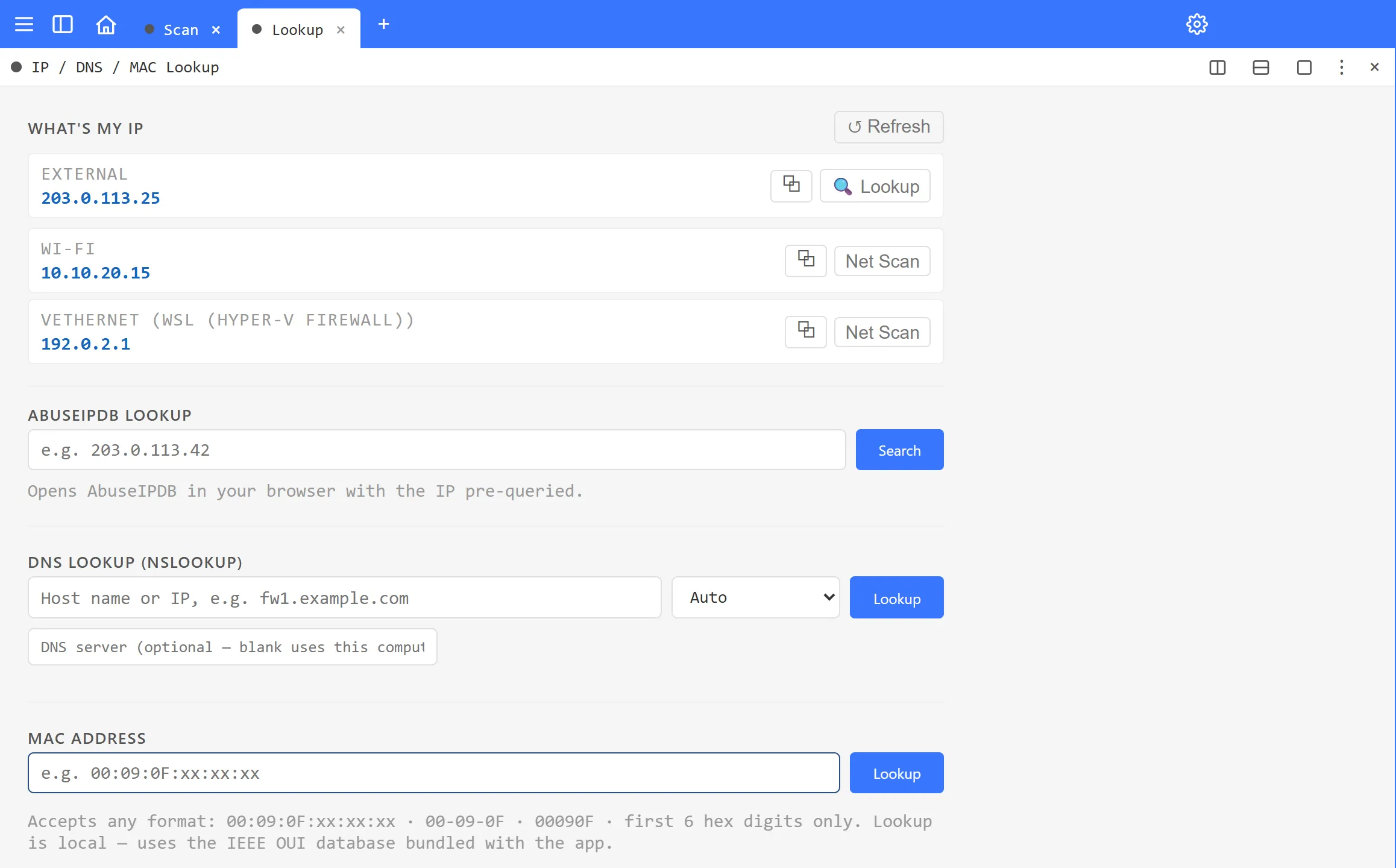Viewport: 1396px width, 868px height.
Task: Copy the Wi-Fi IP 10.10.20.15
Action: pos(806,260)
